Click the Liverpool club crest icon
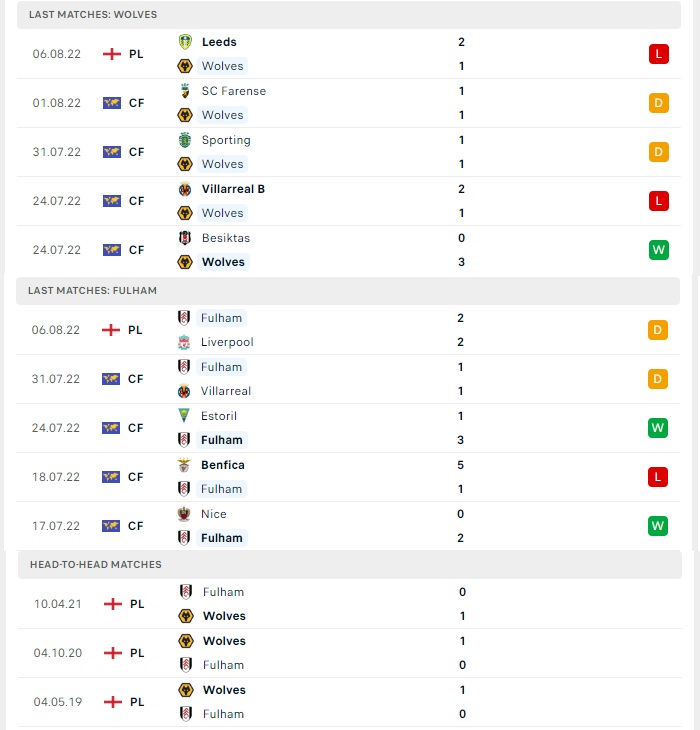The height and width of the screenshot is (730, 700). 184,342
